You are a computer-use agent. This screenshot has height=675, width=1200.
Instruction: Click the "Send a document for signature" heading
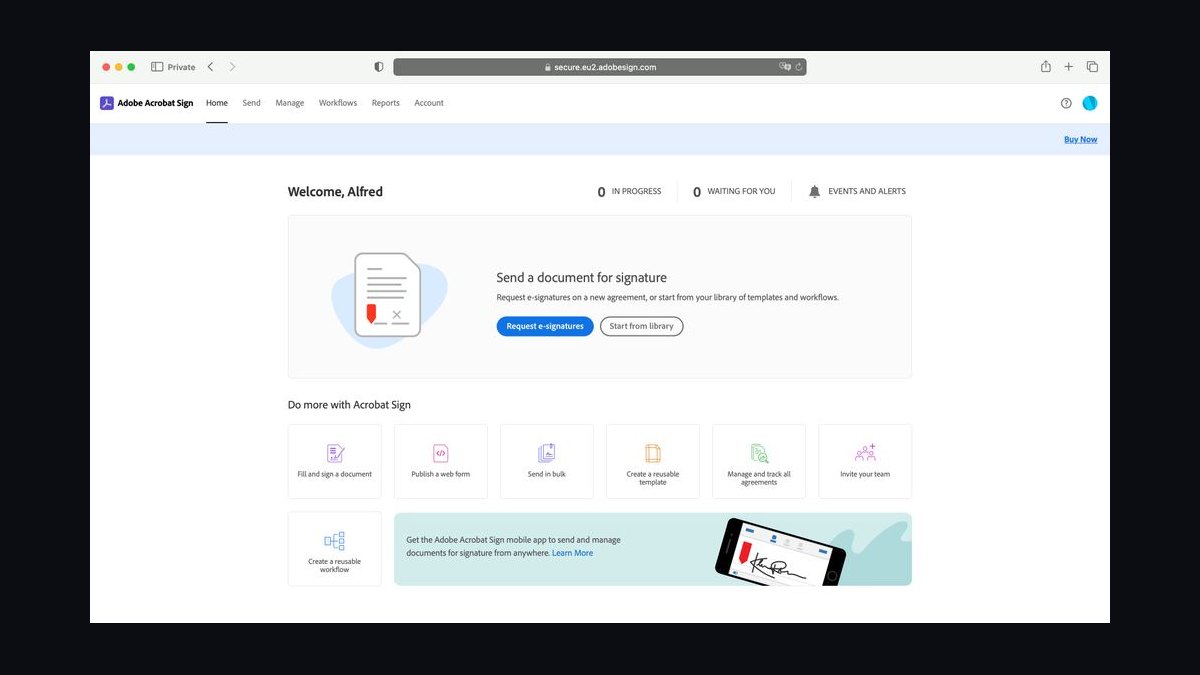click(x=581, y=278)
